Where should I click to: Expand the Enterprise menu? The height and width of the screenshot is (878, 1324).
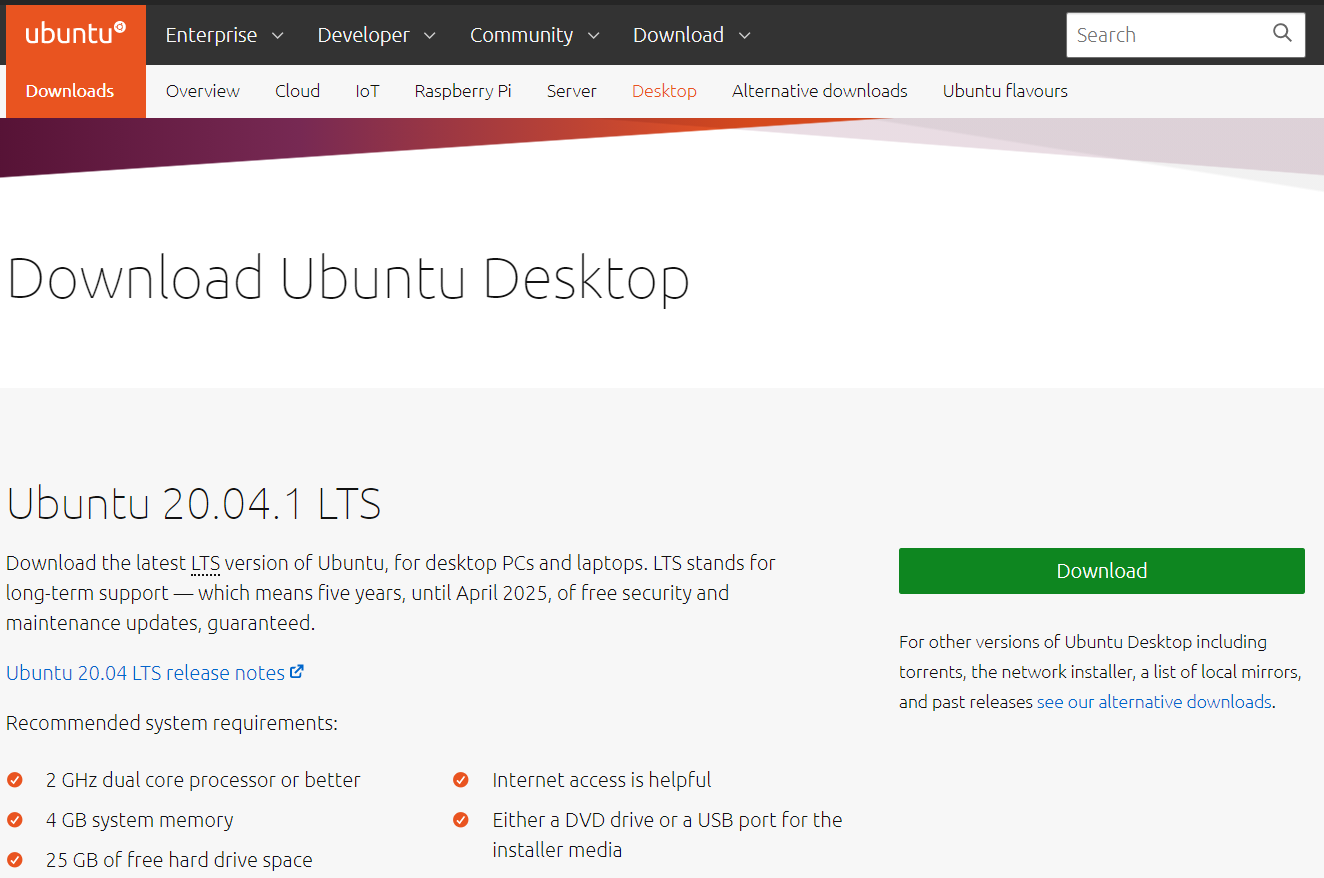[x=224, y=35]
